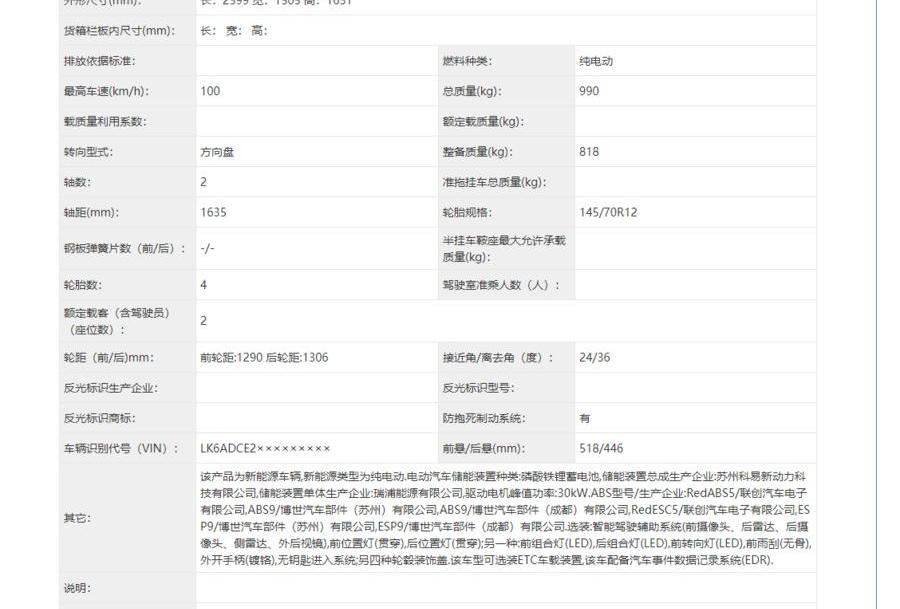Viewport: 900px width, 609px height.
Task: Click tire specification 145/70R12
Action: 608,212
